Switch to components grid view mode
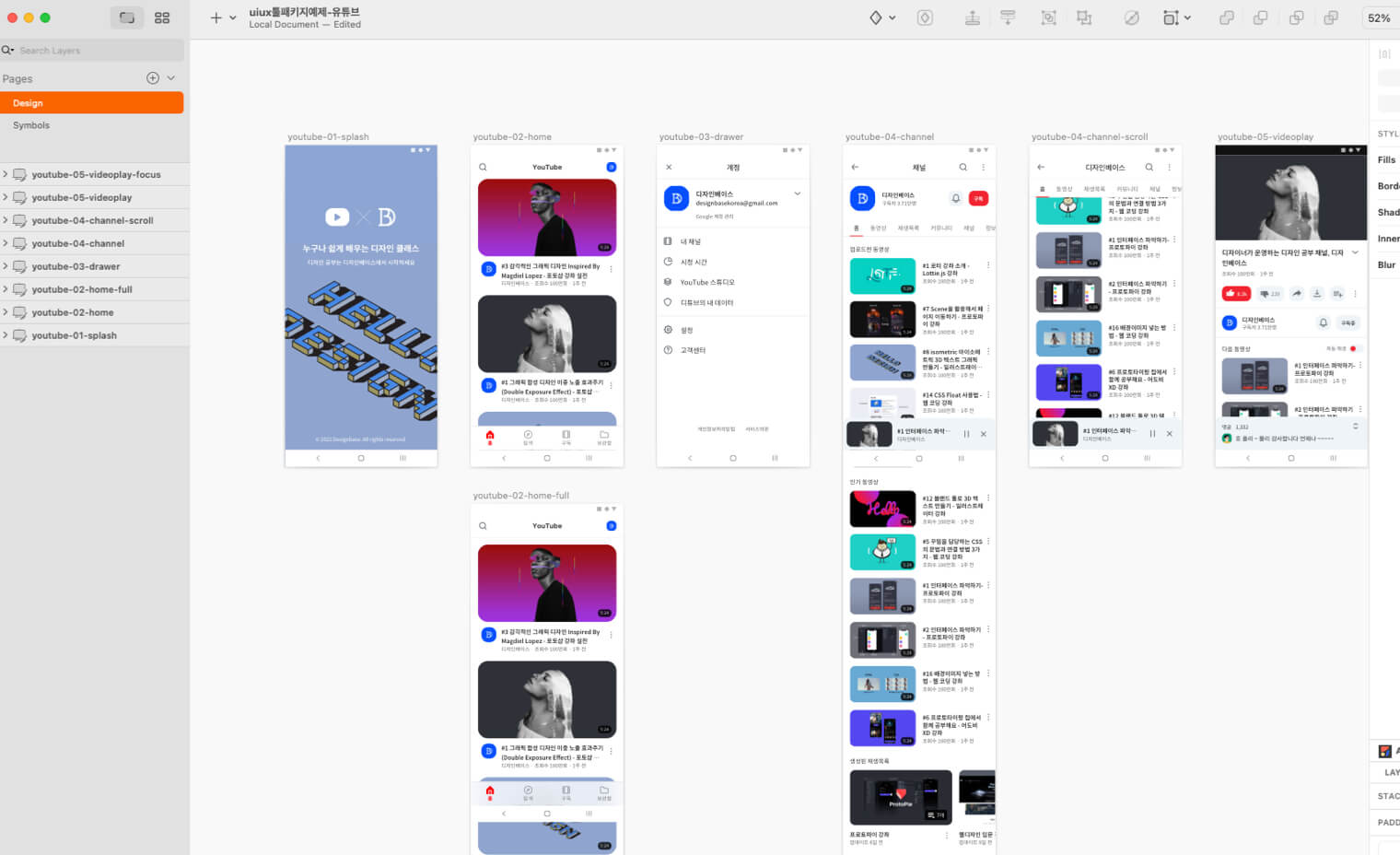Screen dimensions: 1400x855 pyautogui.click(x=162, y=18)
